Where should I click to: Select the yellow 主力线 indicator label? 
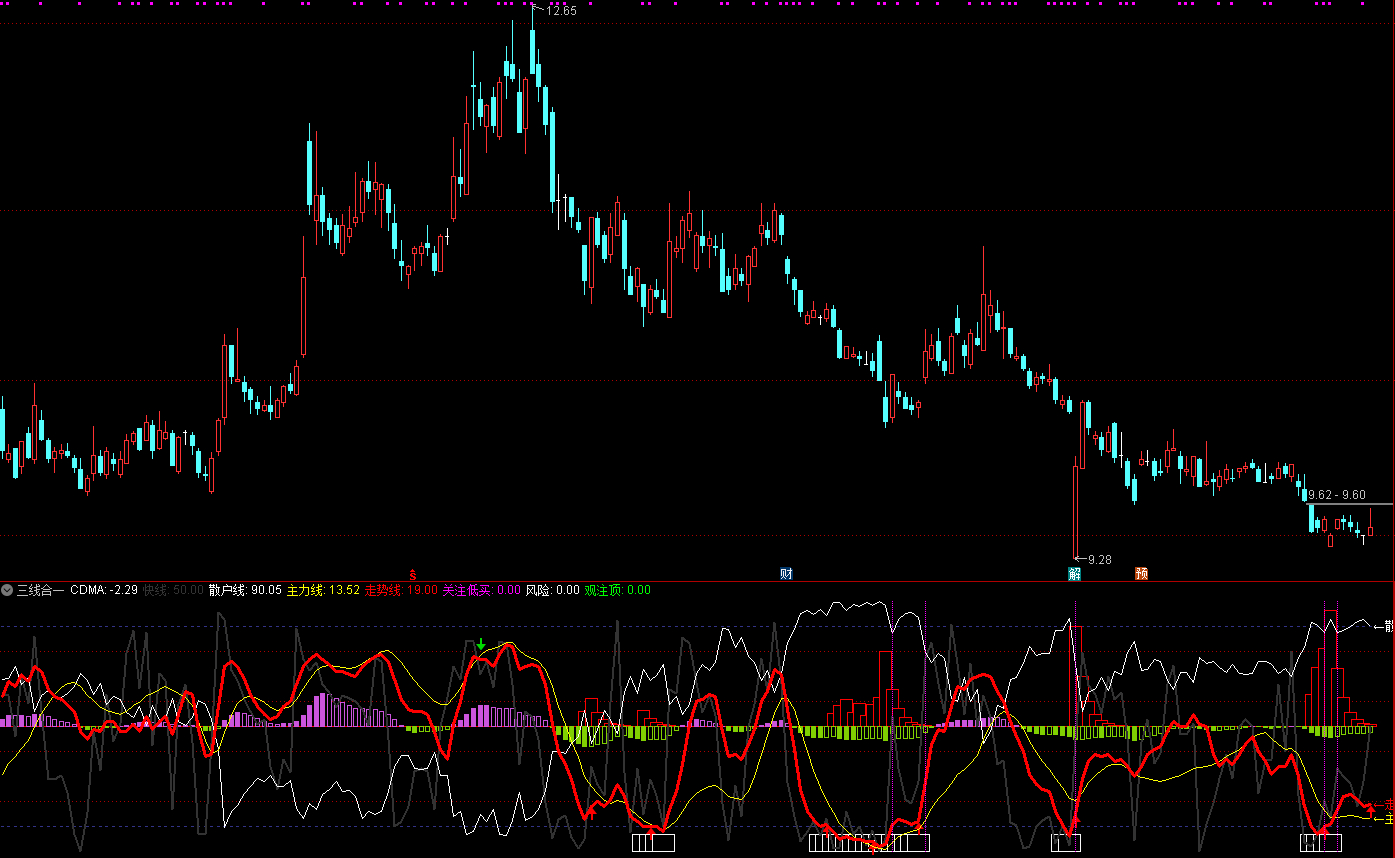323,590
